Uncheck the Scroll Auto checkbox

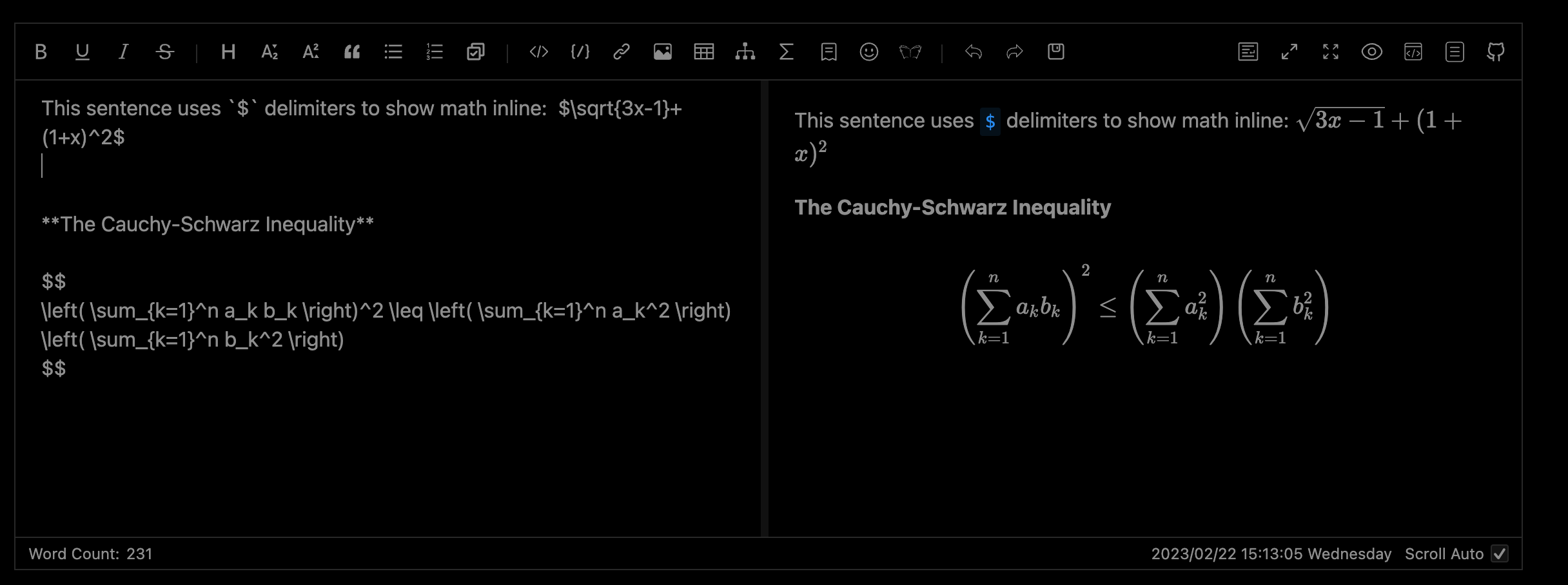tap(1500, 553)
